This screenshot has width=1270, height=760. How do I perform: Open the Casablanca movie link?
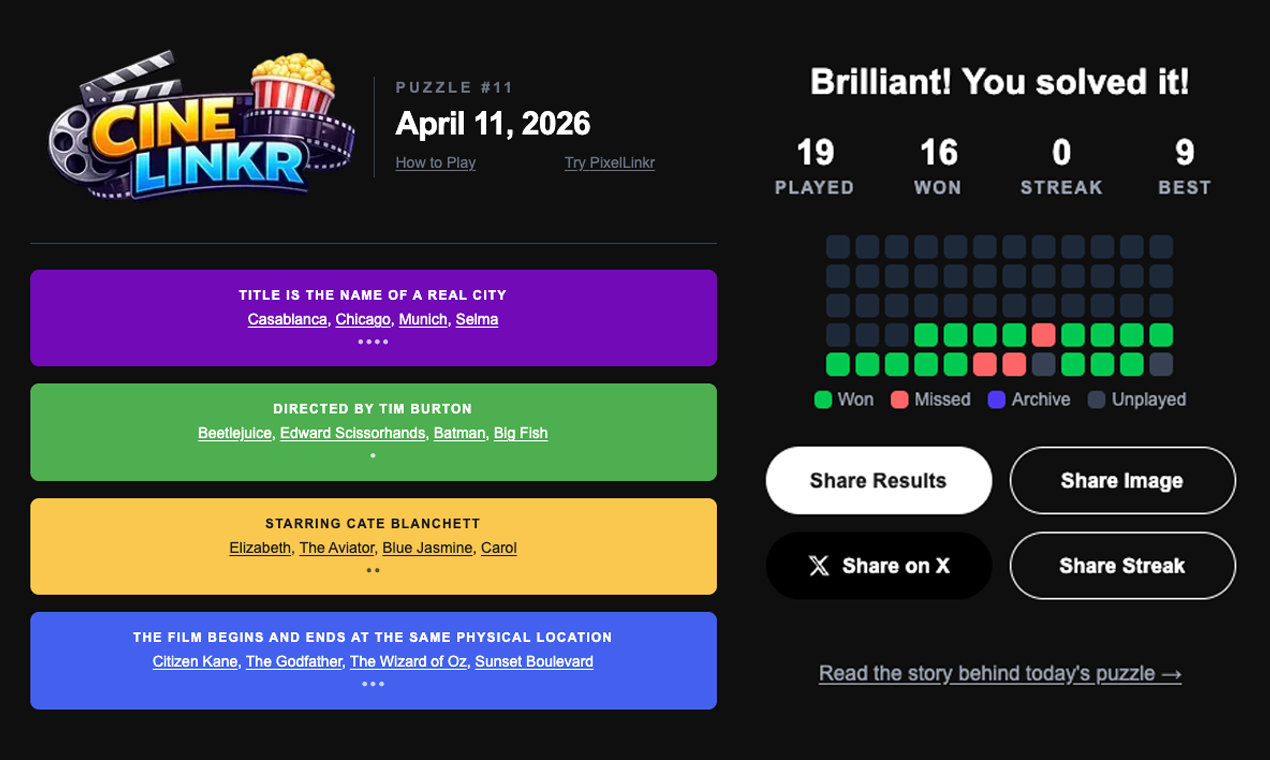click(287, 320)
